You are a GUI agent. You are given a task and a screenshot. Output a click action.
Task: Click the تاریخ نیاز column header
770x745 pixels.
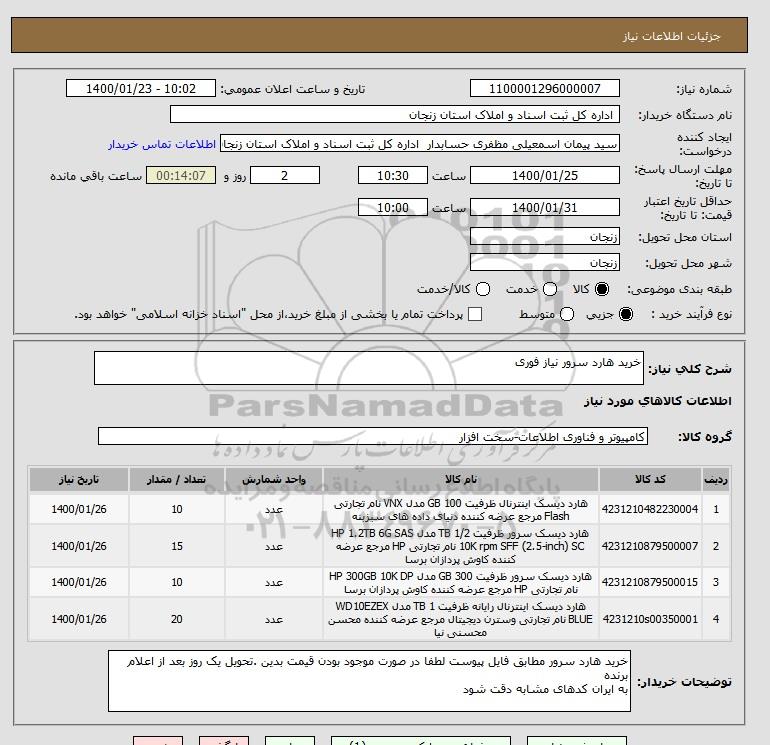click(x=79, y=479)
